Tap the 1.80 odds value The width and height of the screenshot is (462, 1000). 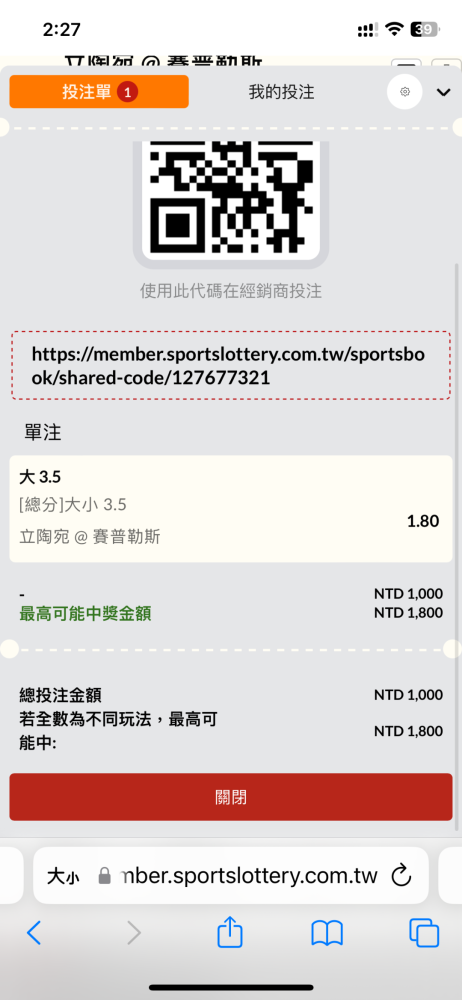[x=423, y=521]
